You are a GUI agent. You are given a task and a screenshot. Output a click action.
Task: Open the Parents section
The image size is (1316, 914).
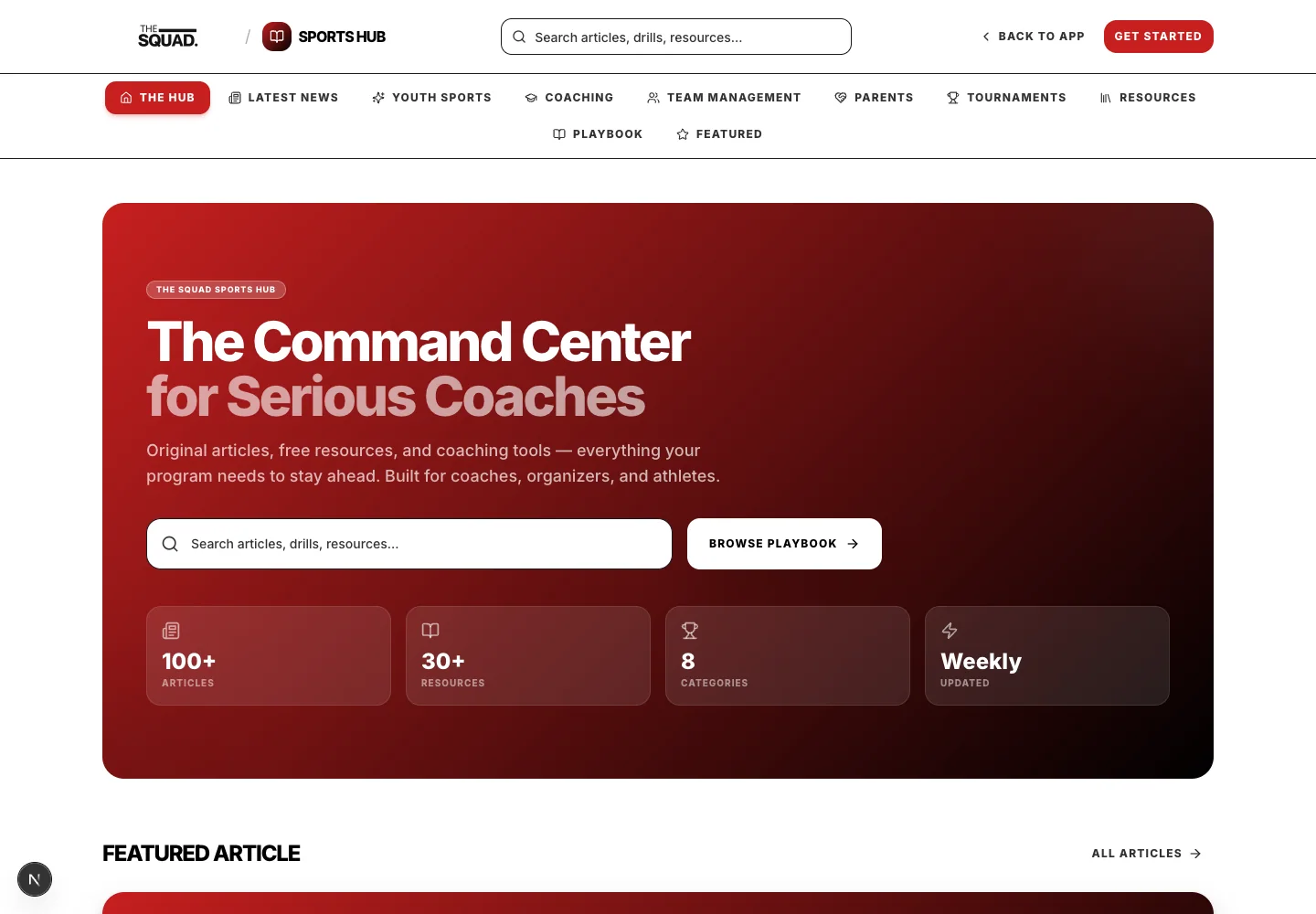pyautogui.click(x=874, y=98)
